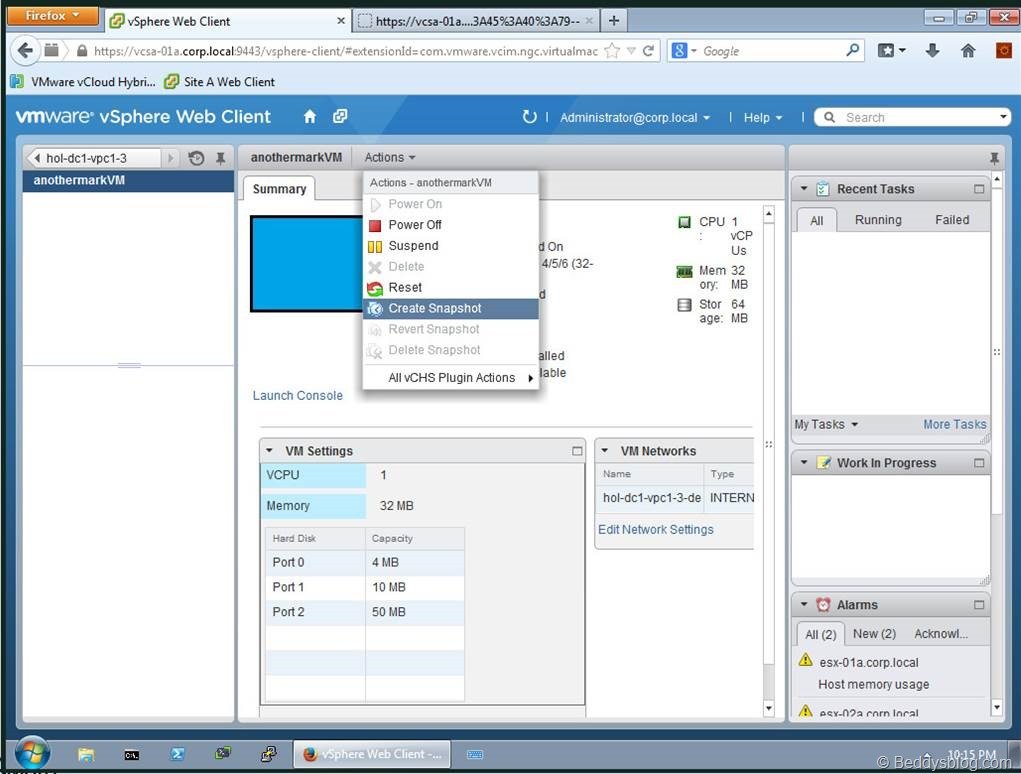Select Suspend from Actions menu
Image resolution: width=1021 pixels, height=774 pixels.
point(451,246)
